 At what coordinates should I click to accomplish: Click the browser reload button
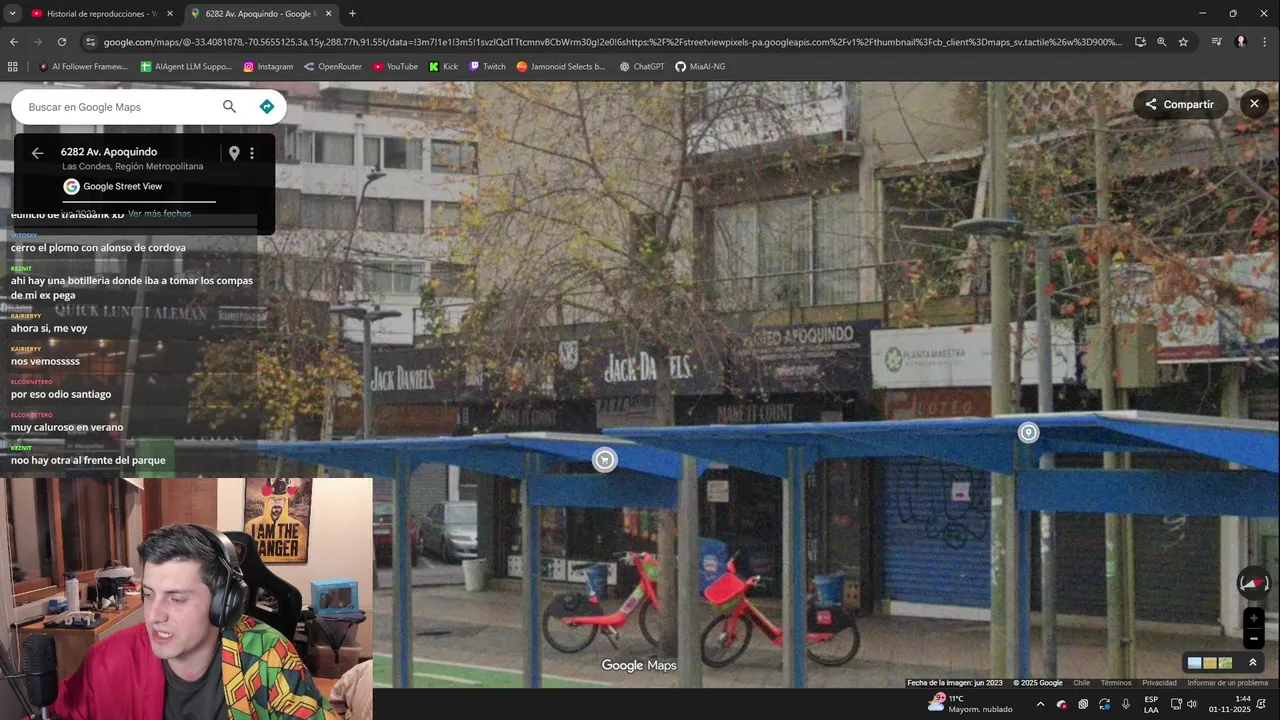click(62, 42)
